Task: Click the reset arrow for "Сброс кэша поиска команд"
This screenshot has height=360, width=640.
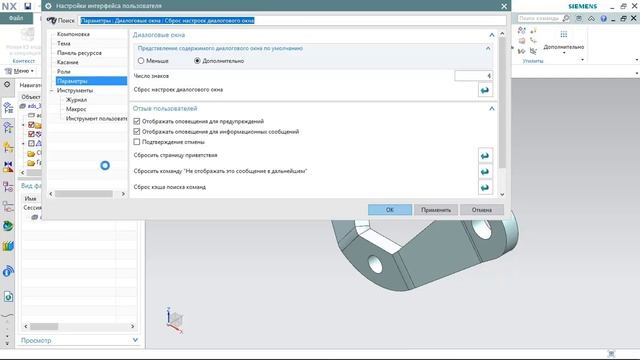Action: click(x=485, y=188)
